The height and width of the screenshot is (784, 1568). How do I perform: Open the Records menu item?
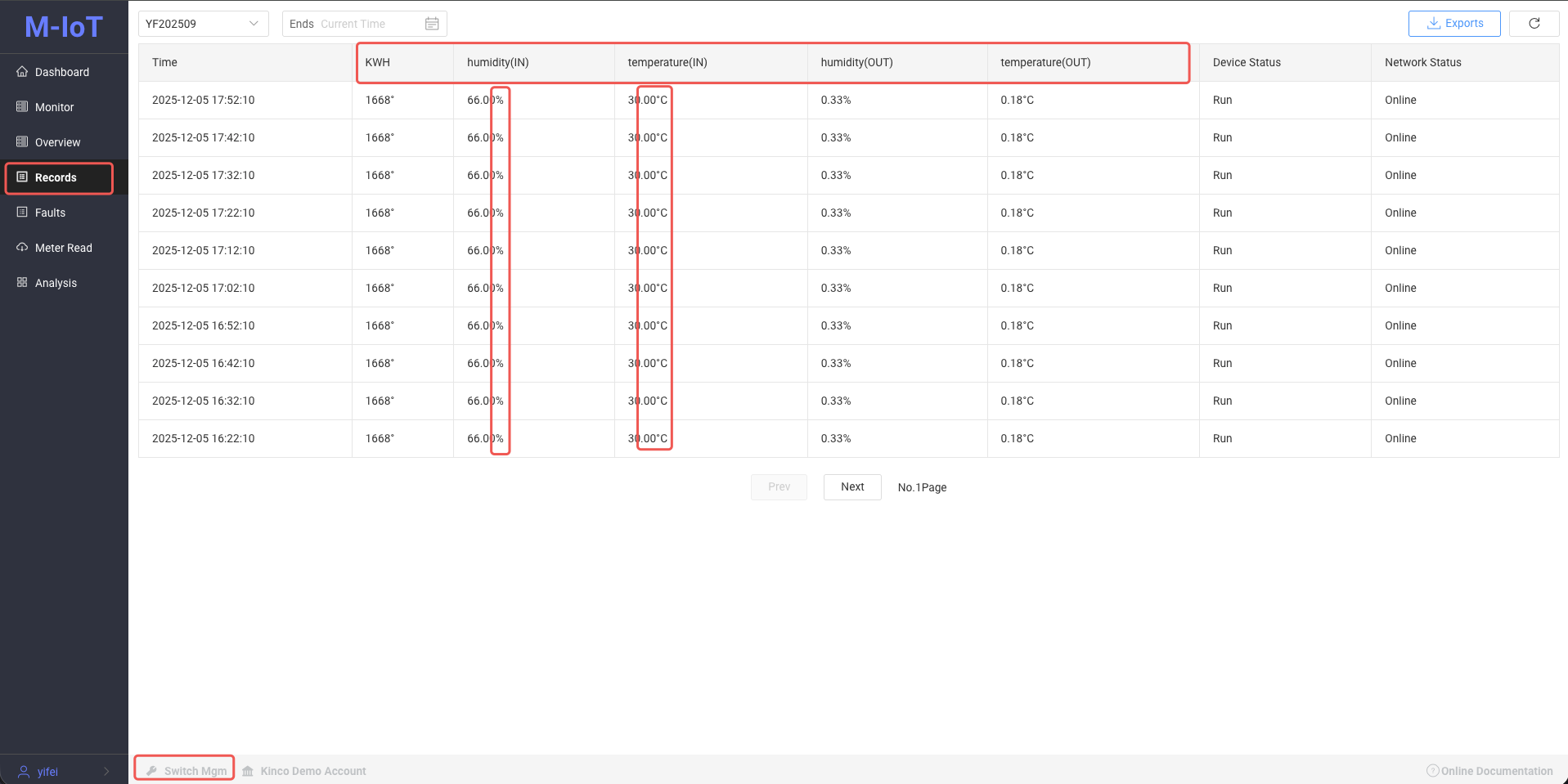[56, 177]
